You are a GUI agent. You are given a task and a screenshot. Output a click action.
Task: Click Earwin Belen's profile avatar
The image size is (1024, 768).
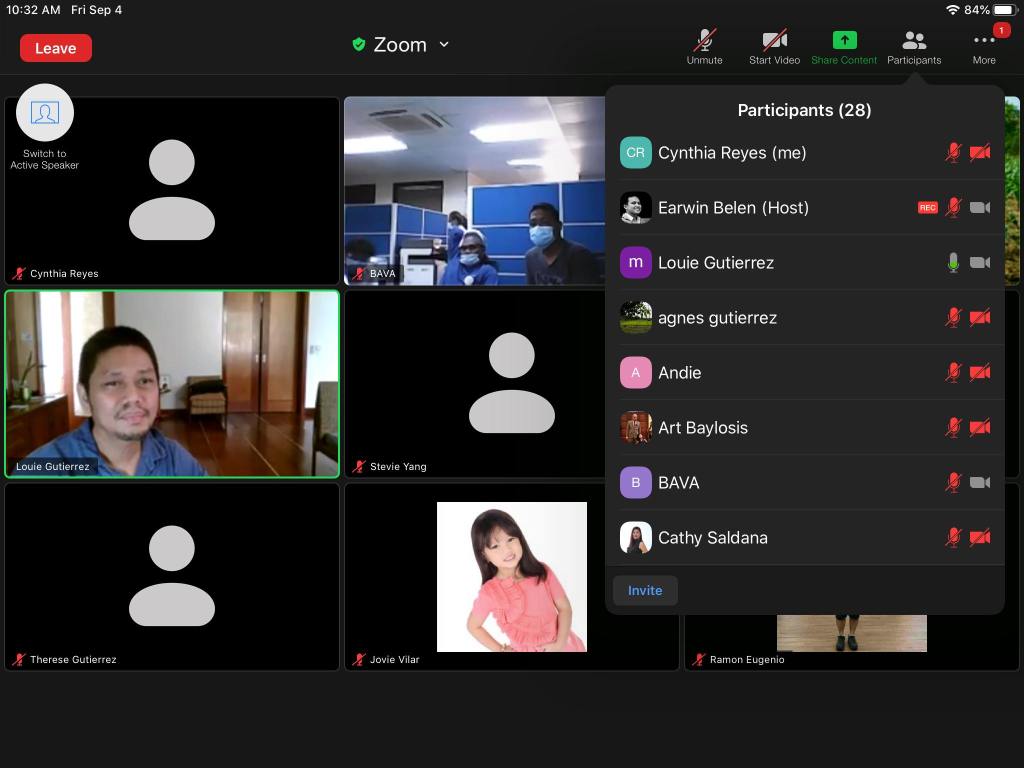pyautogui.click(x=636, y=208)
